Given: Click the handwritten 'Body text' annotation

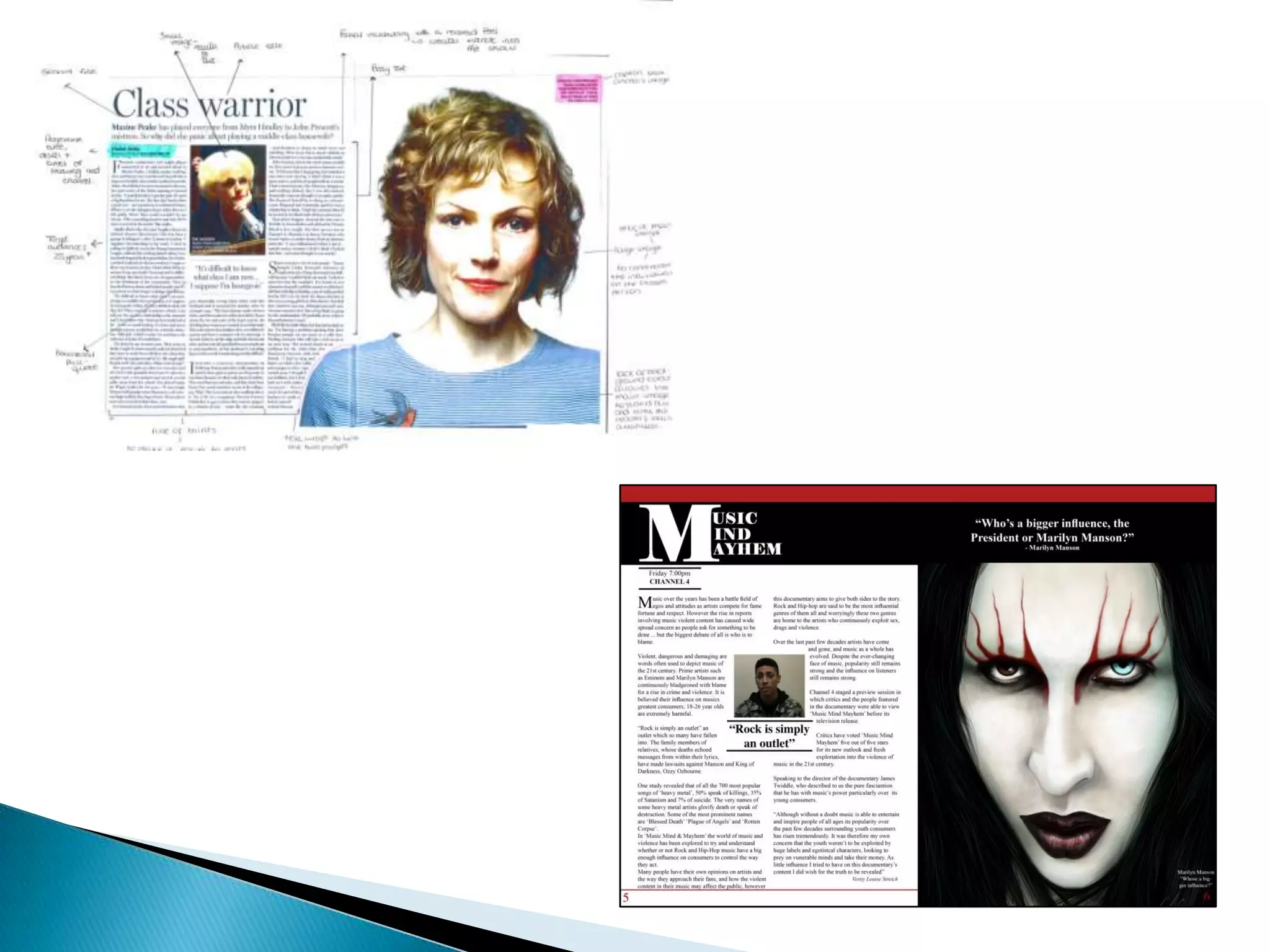Looking at the screenshot, I should tap(388, 69).
